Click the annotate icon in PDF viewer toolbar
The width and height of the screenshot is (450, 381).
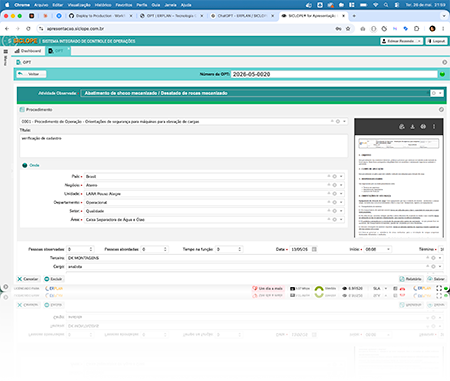click(402, 127)
